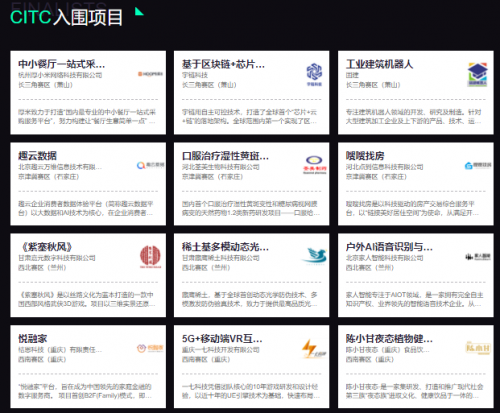Click the CITC入围项目 heading

66,17
